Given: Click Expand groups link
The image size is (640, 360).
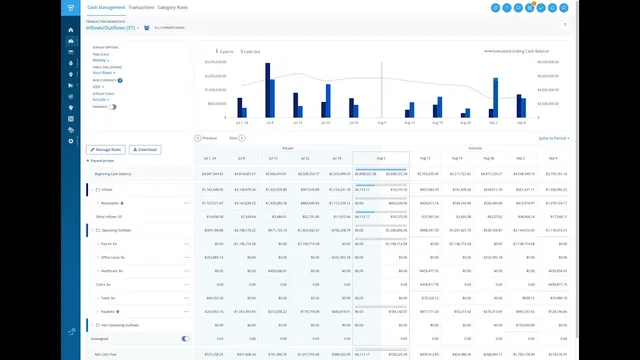Looking at the screenshot, I should [x=100, y=161].
